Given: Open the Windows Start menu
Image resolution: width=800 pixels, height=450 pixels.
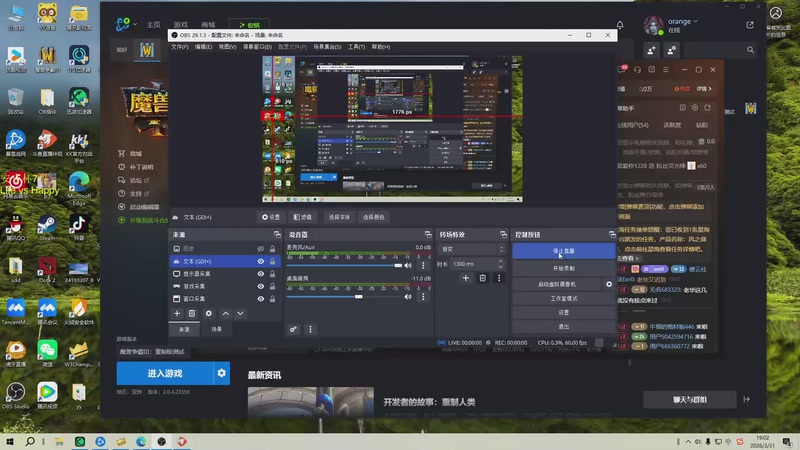Looking at the screenshot, I should click(10, 441).
